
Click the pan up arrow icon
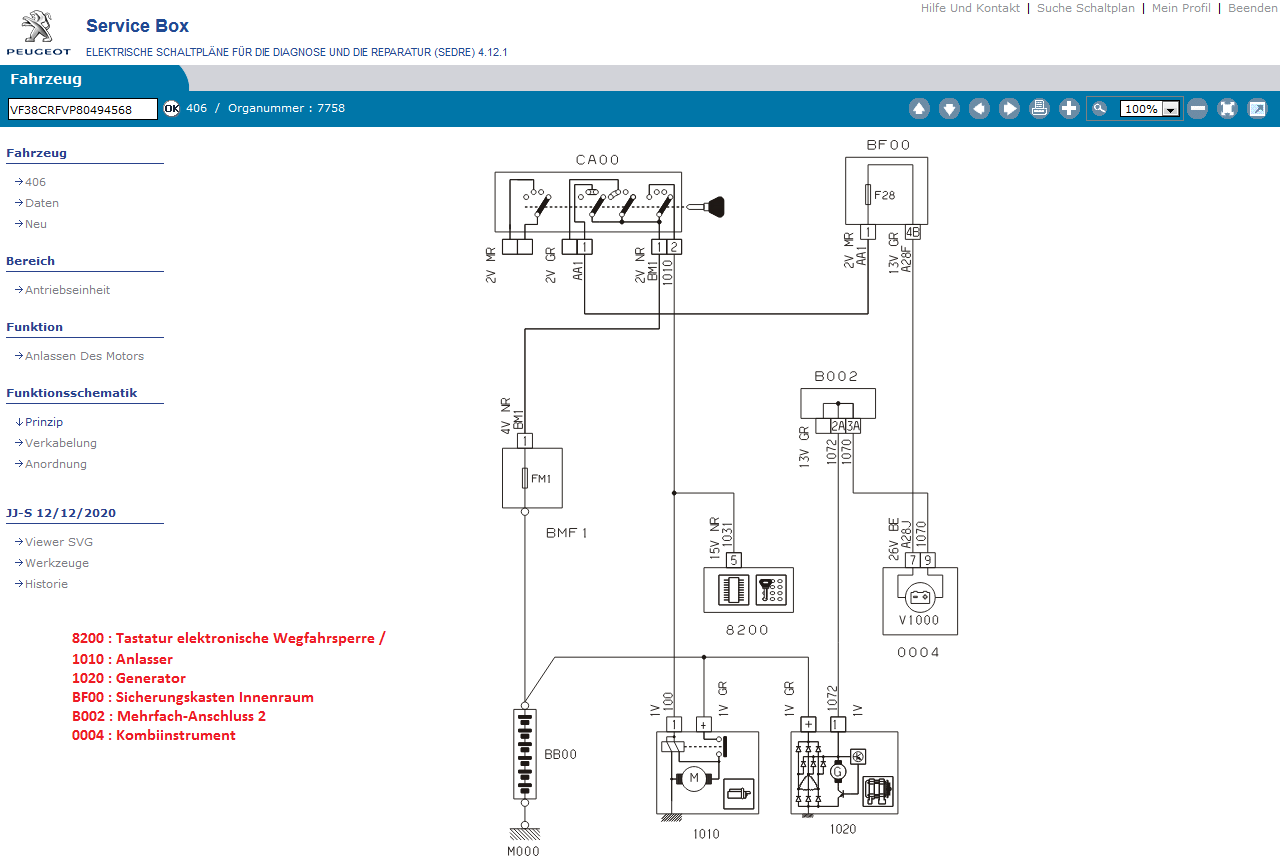coord(919,109)
